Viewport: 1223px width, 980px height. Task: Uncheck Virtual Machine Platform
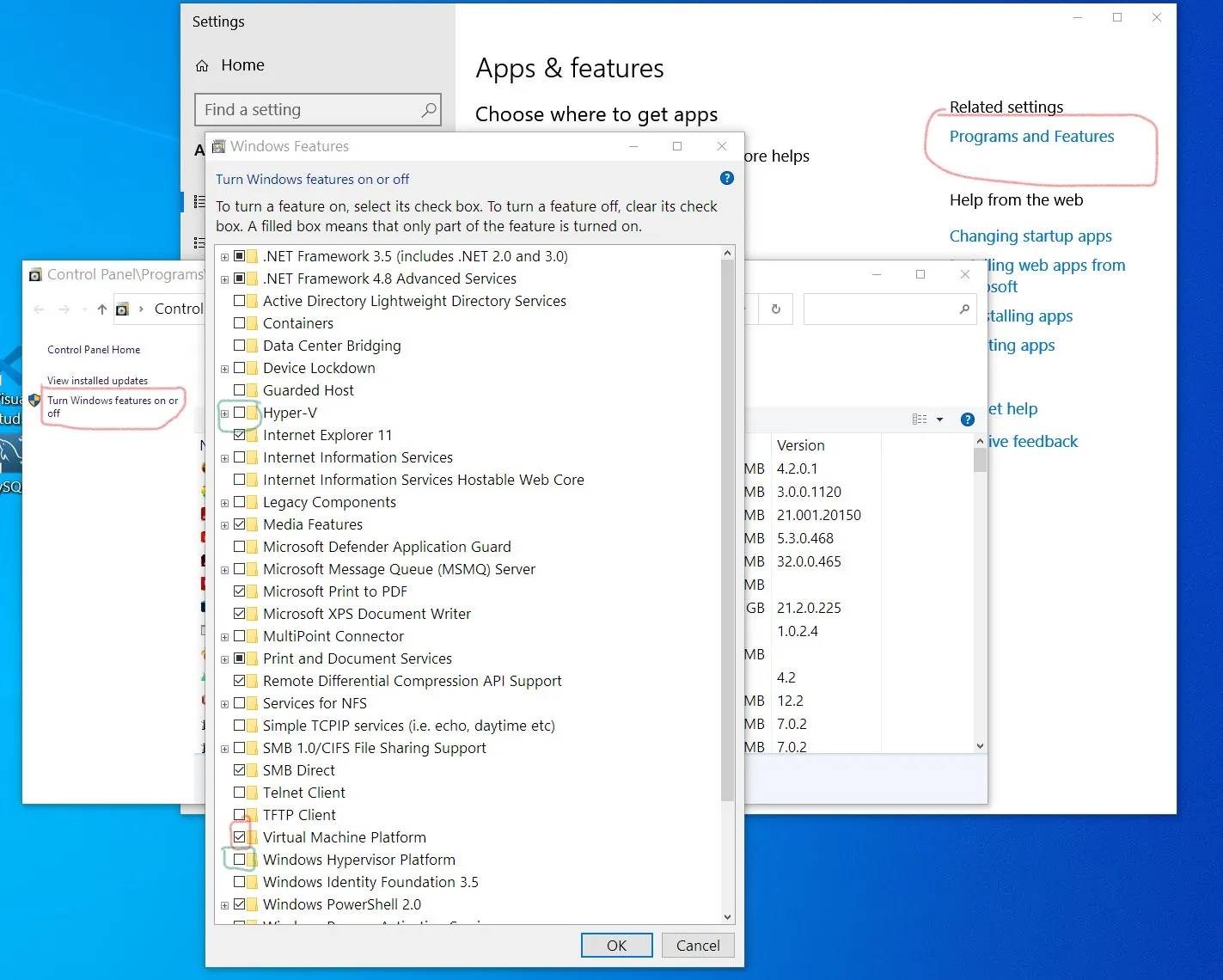click(x=240, y=837)
